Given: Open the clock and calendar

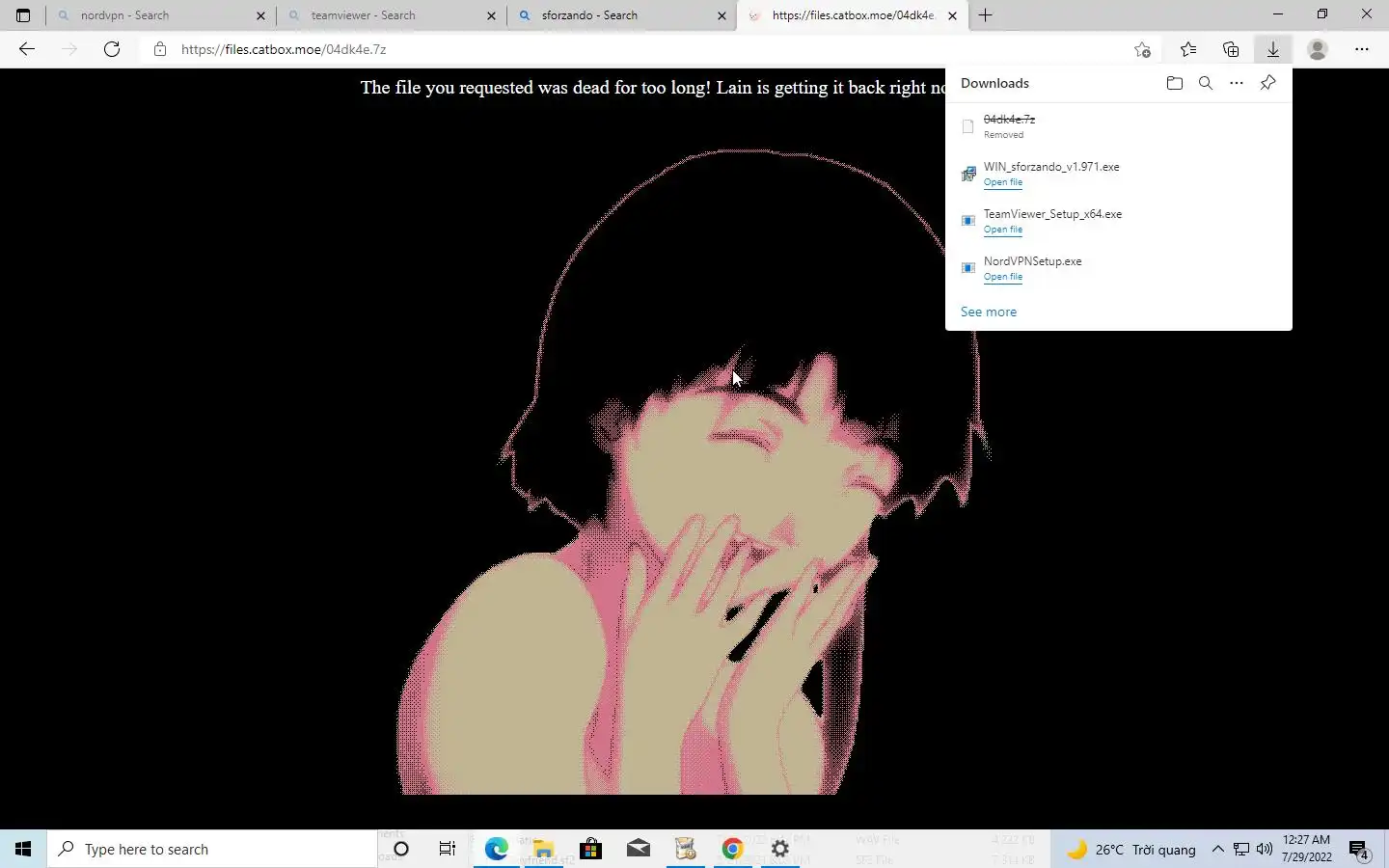Looking at the screenshot, I should point(1307,849).
